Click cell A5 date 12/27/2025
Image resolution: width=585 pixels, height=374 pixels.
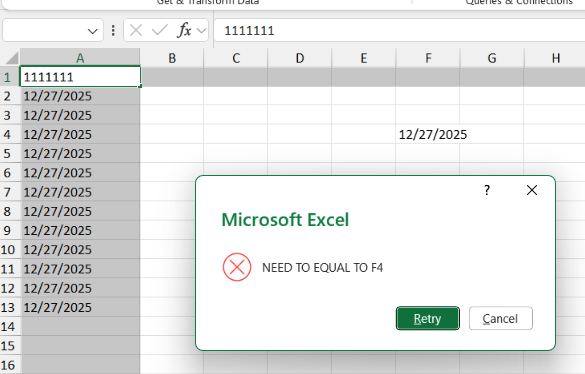80,154
